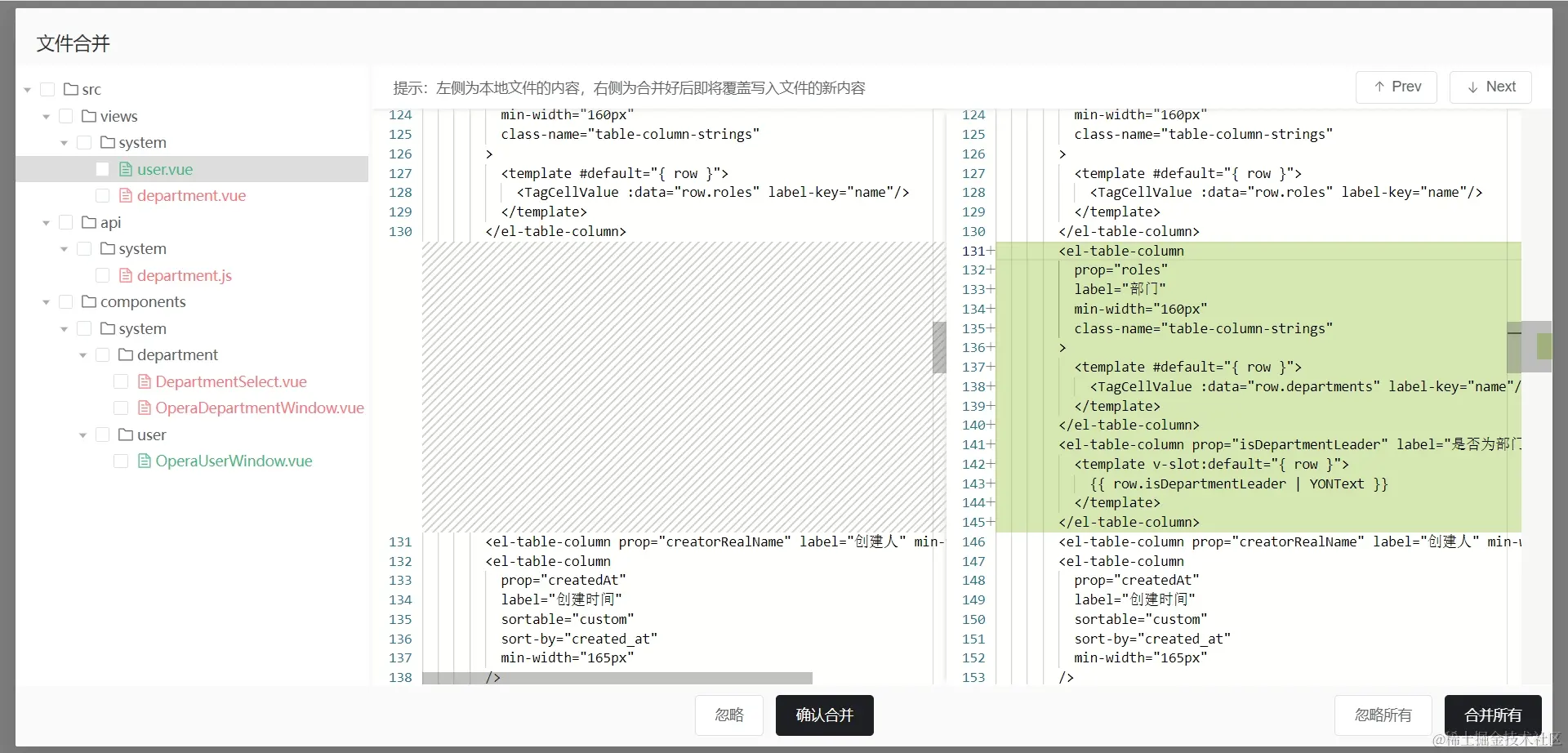Click the src folder icon

(71, 89)
